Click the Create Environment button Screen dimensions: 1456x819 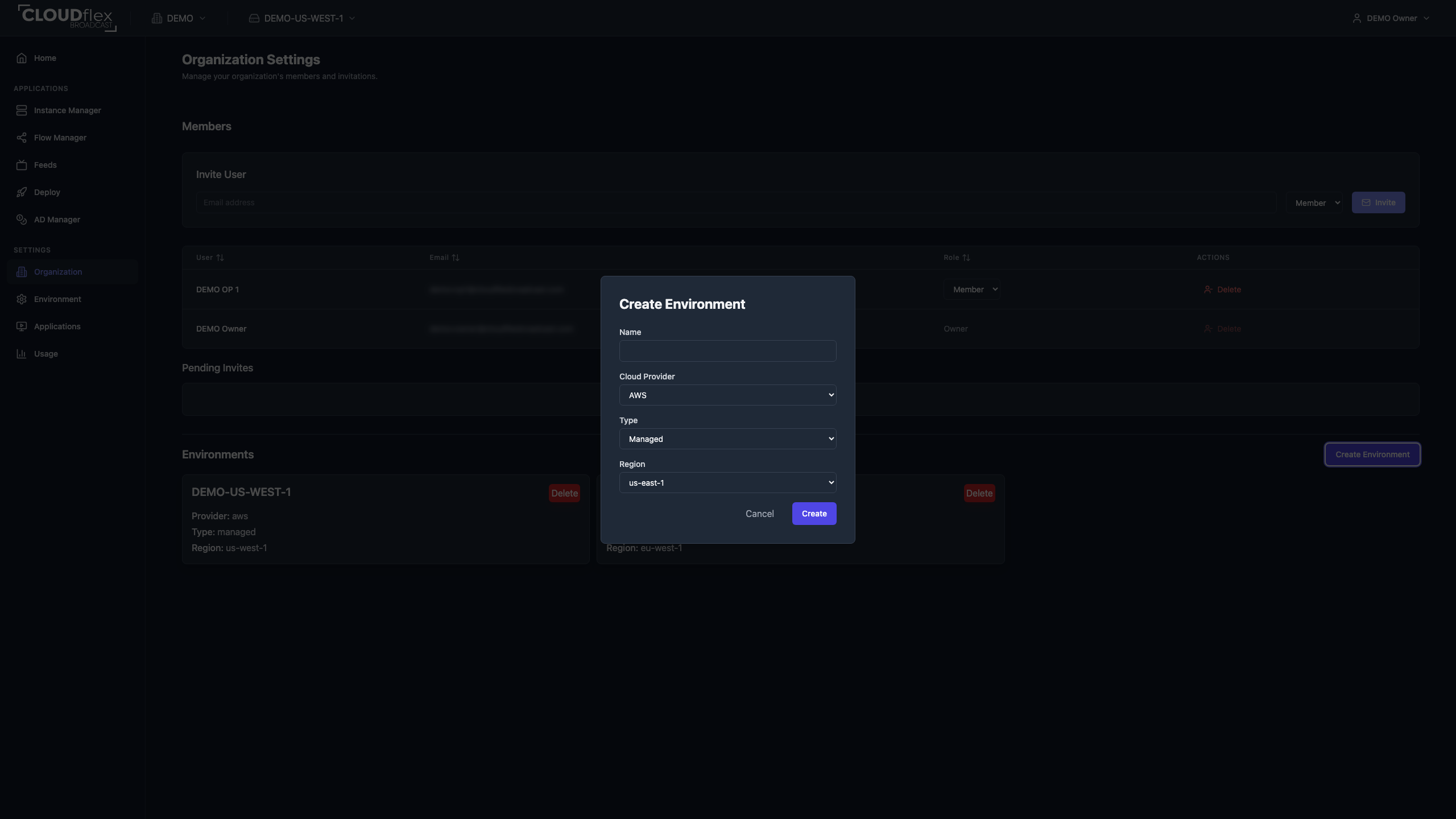[x=1372, y=454]
